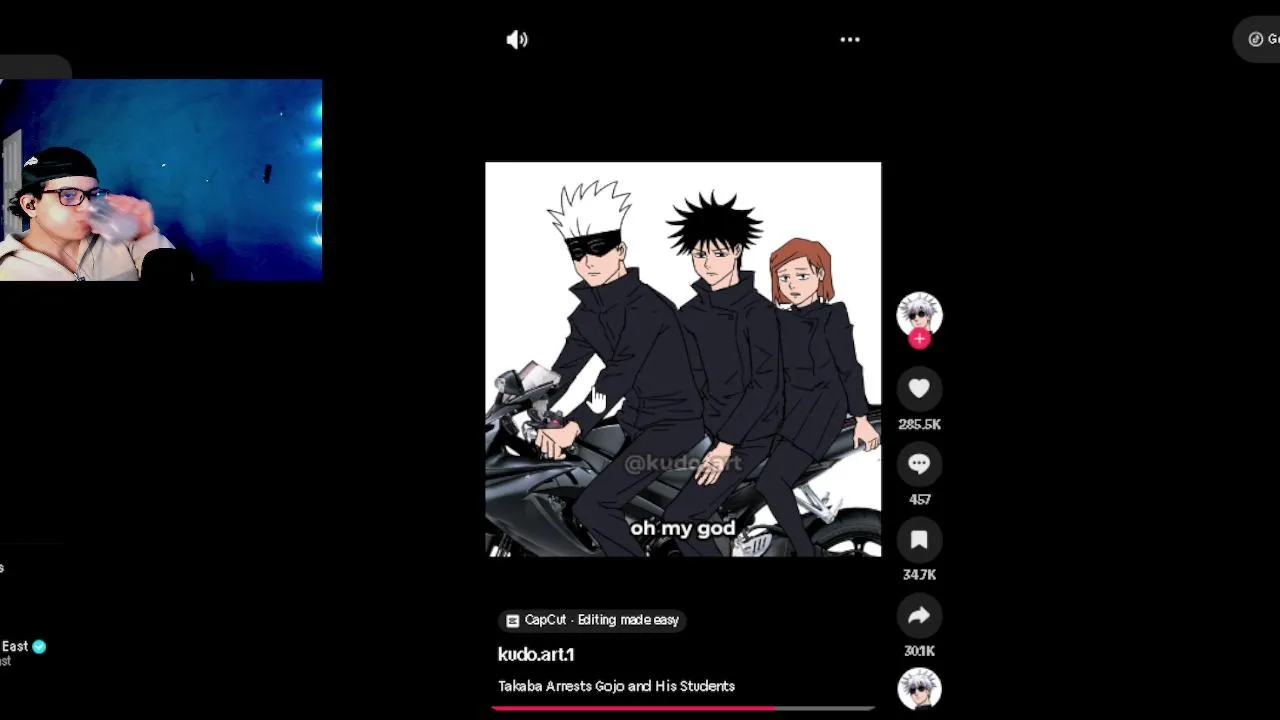Screen dimensions: 1280x720
Task: Open the three-dot more options menu
Action: [x=850, y=40]
